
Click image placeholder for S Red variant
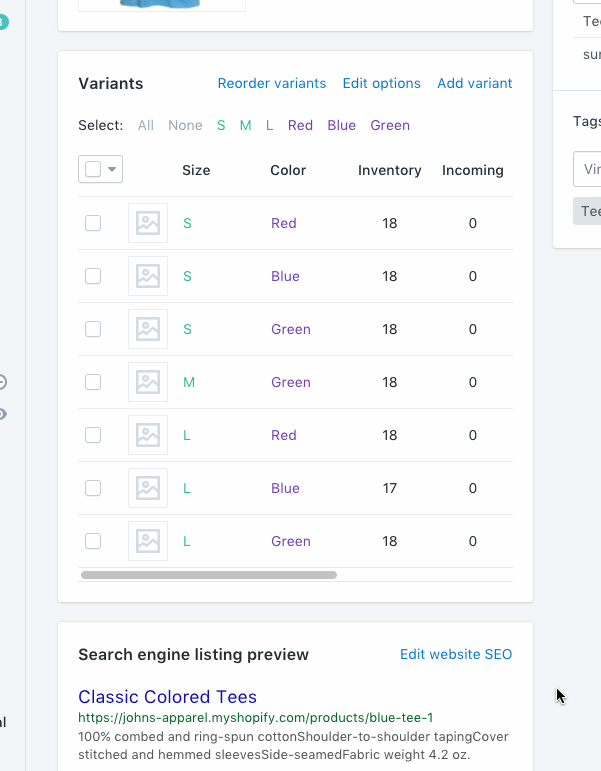148,223
